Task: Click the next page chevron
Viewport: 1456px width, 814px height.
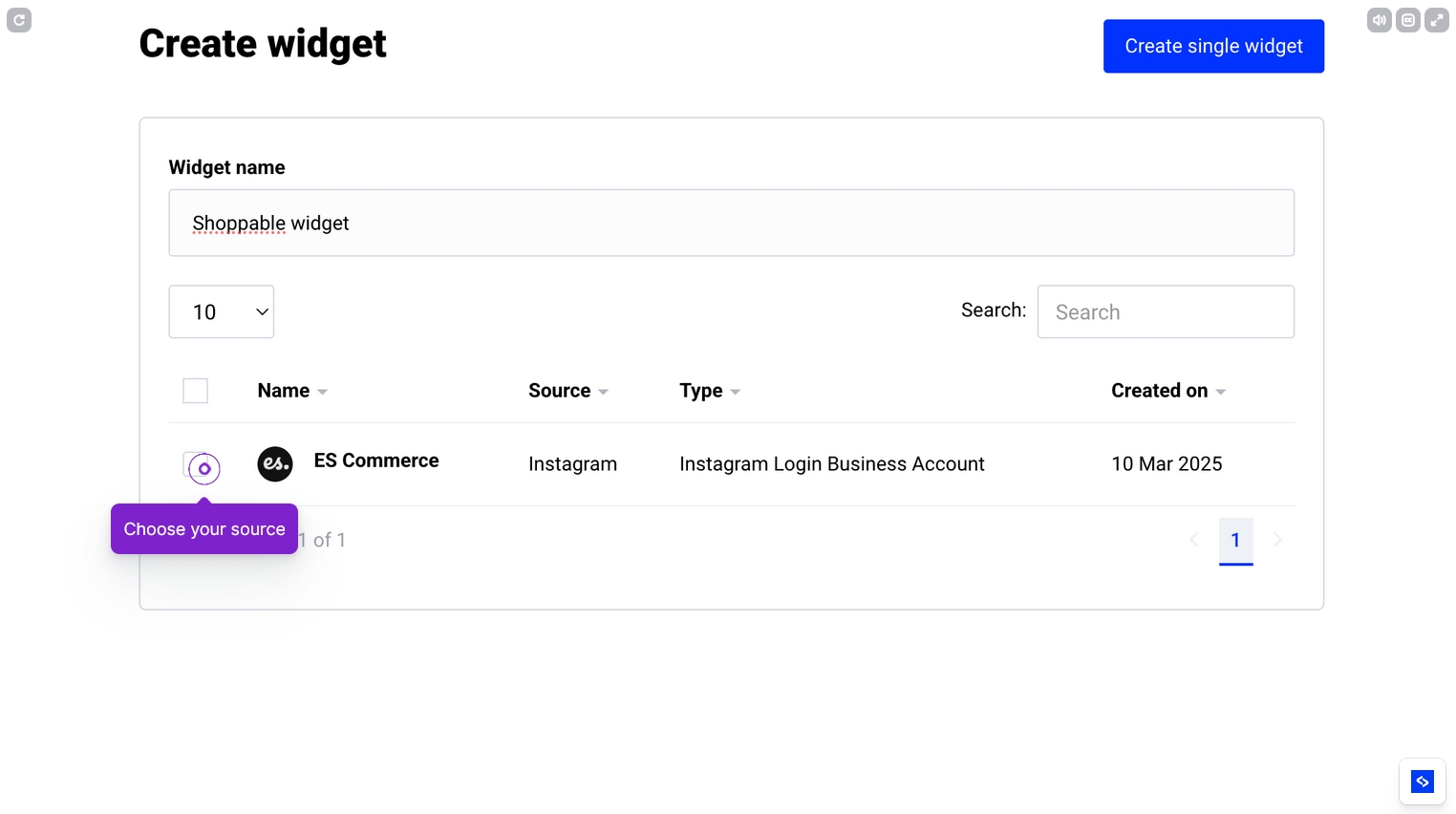Action: [1278, 540]
